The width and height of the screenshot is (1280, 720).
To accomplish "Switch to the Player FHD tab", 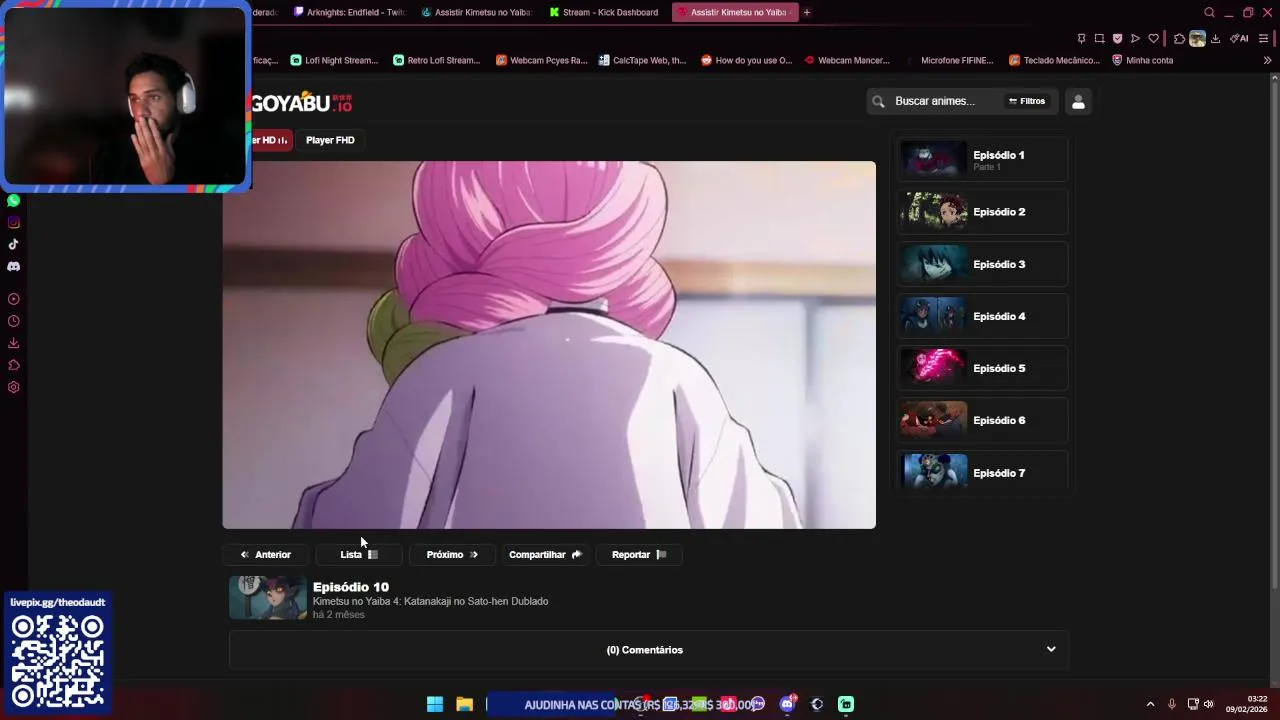I will tap(330, 140).
